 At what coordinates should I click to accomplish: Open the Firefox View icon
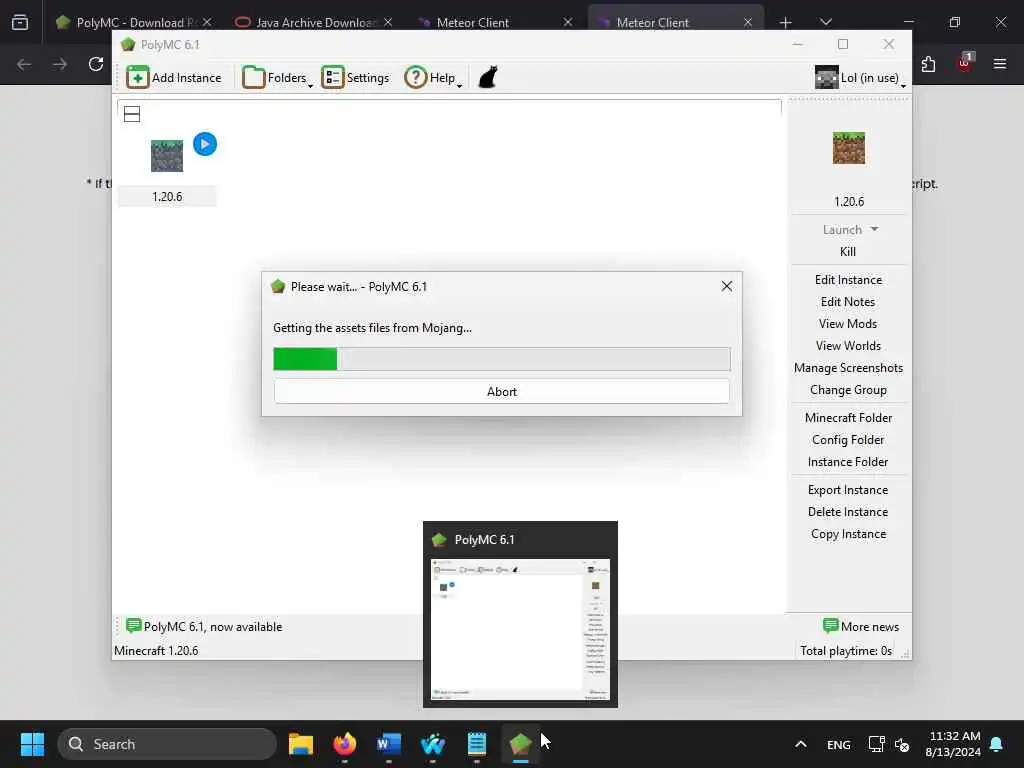point(20,22)
